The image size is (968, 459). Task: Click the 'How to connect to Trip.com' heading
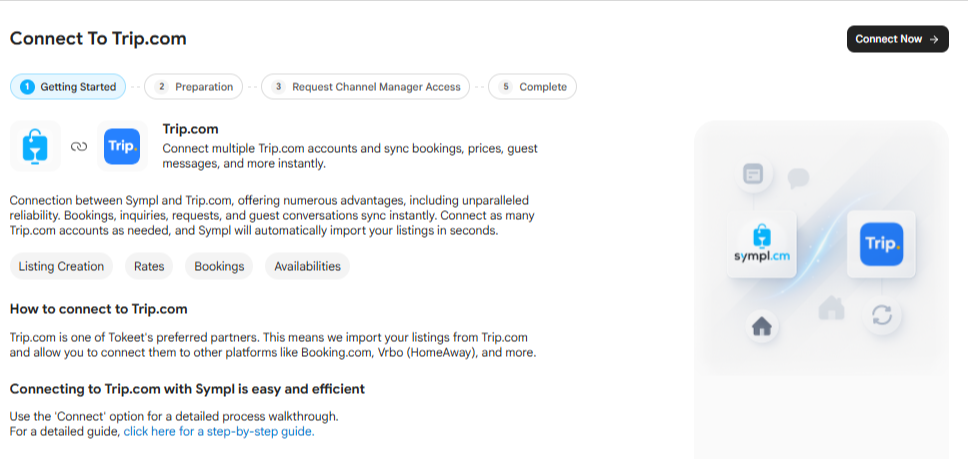(99, 308)
